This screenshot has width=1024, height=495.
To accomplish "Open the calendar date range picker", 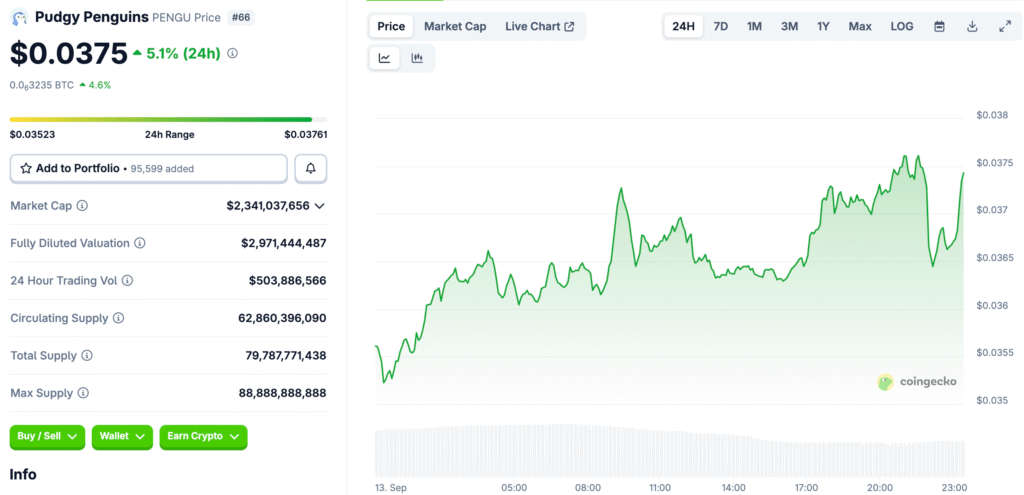I will pos(939,27).
